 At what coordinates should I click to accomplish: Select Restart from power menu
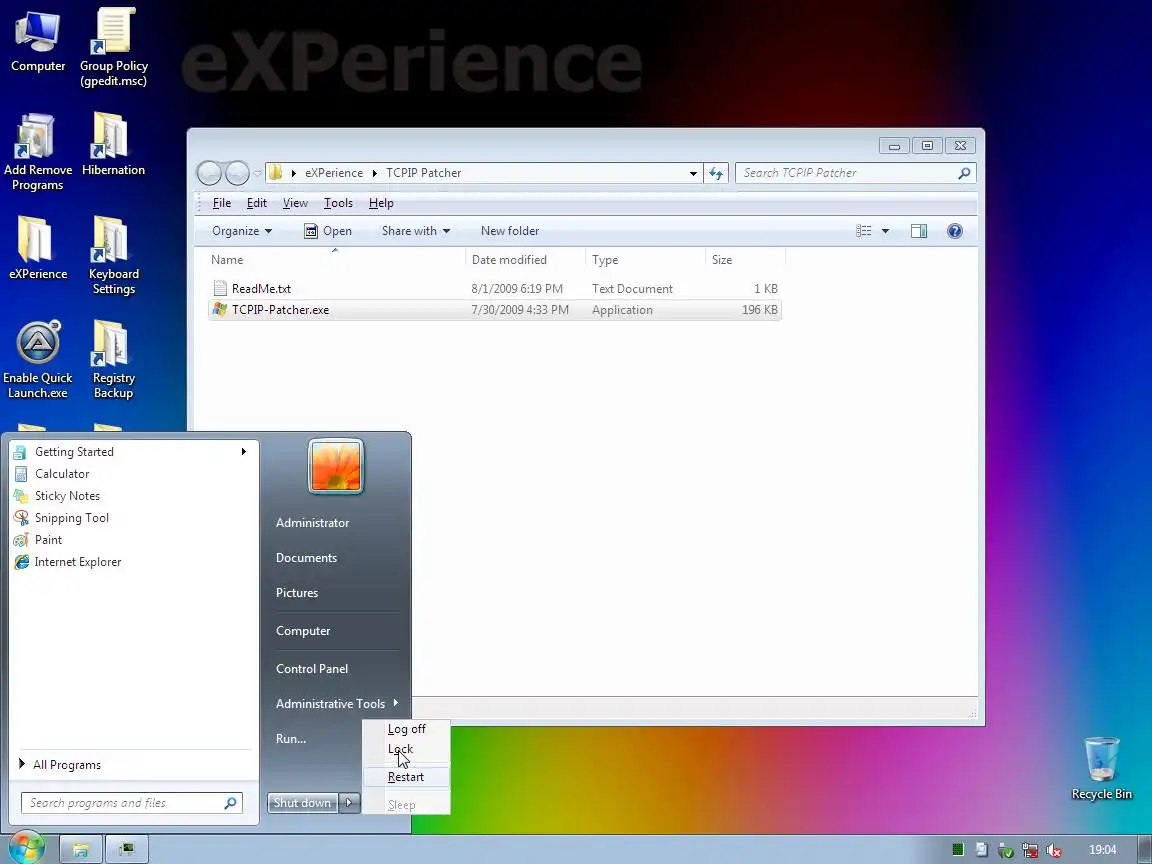[x=406, y=777]
